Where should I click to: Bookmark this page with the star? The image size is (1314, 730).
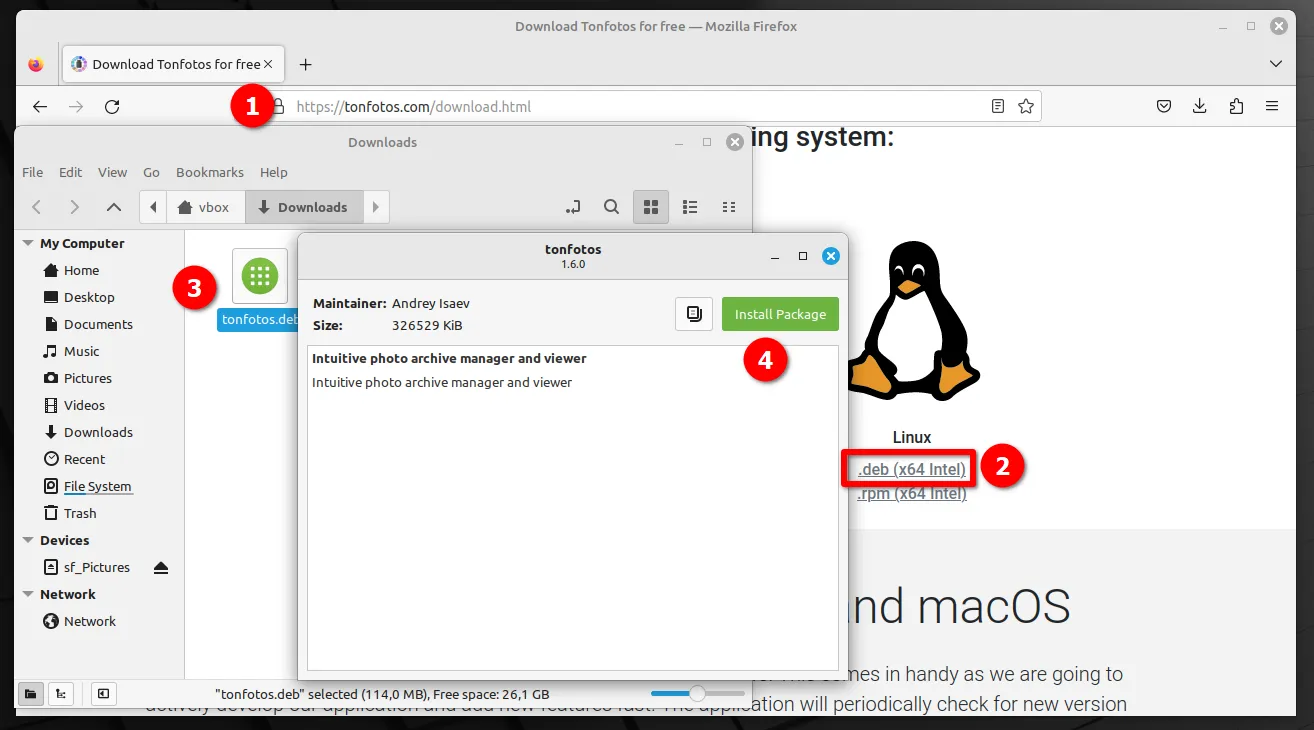(x=1025, y=106)
